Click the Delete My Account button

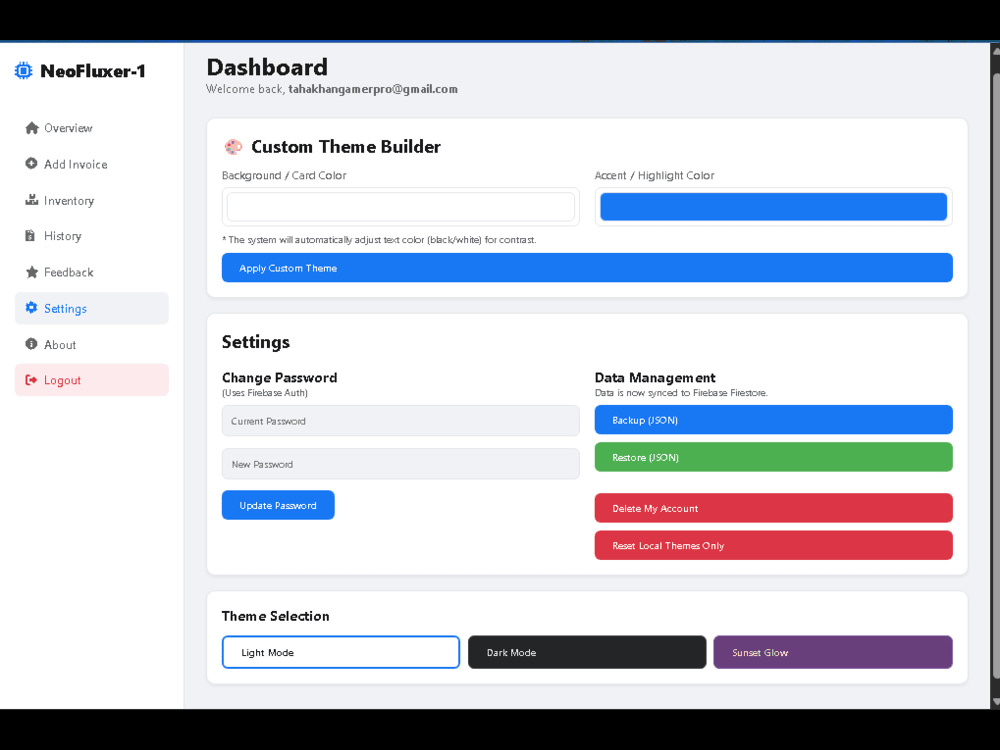tap(774, 508)
